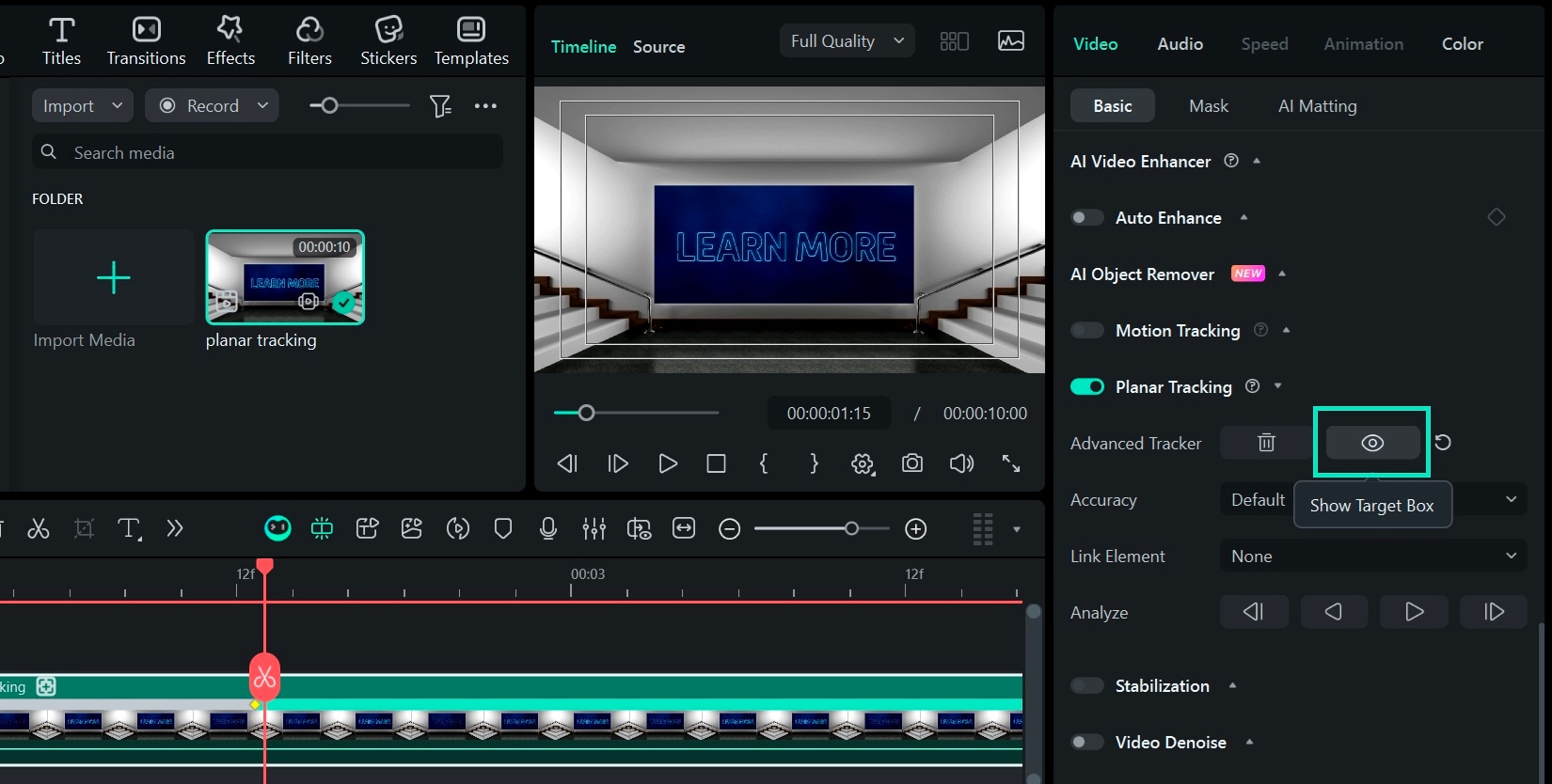Click the scissors split tool in timeline toolbar
The height and width of the screenshot is (784, 1552).
pyautogui.click(x=39, y=528)
